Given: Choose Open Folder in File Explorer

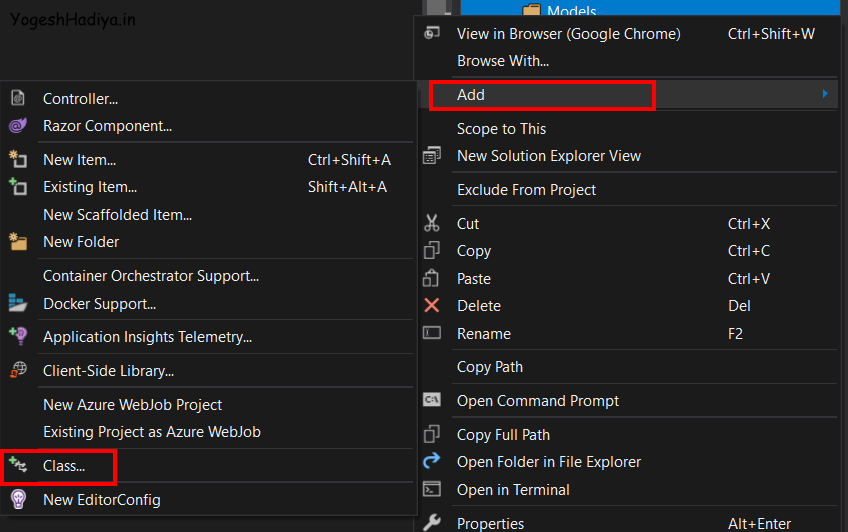Looking at the screenshot, I should [x=549, y=462].
